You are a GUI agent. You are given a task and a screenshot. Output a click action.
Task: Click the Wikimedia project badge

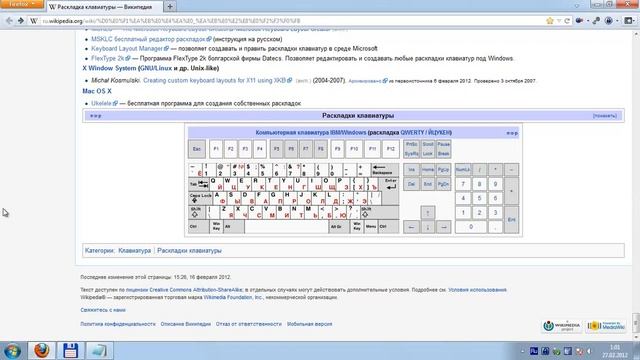pyautogui.click(x=562, y=326)
